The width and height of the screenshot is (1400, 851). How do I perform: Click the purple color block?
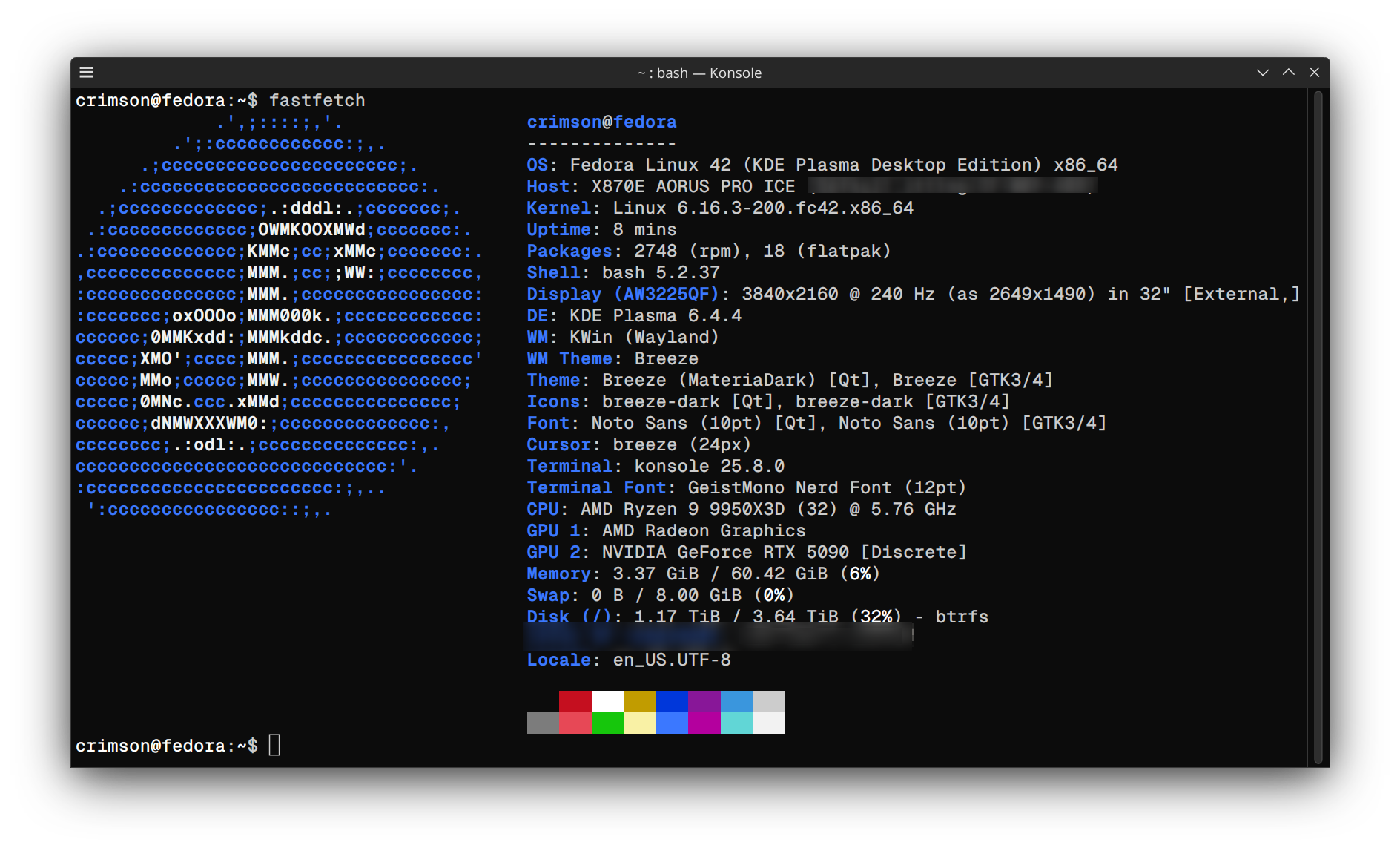[704, 701]
